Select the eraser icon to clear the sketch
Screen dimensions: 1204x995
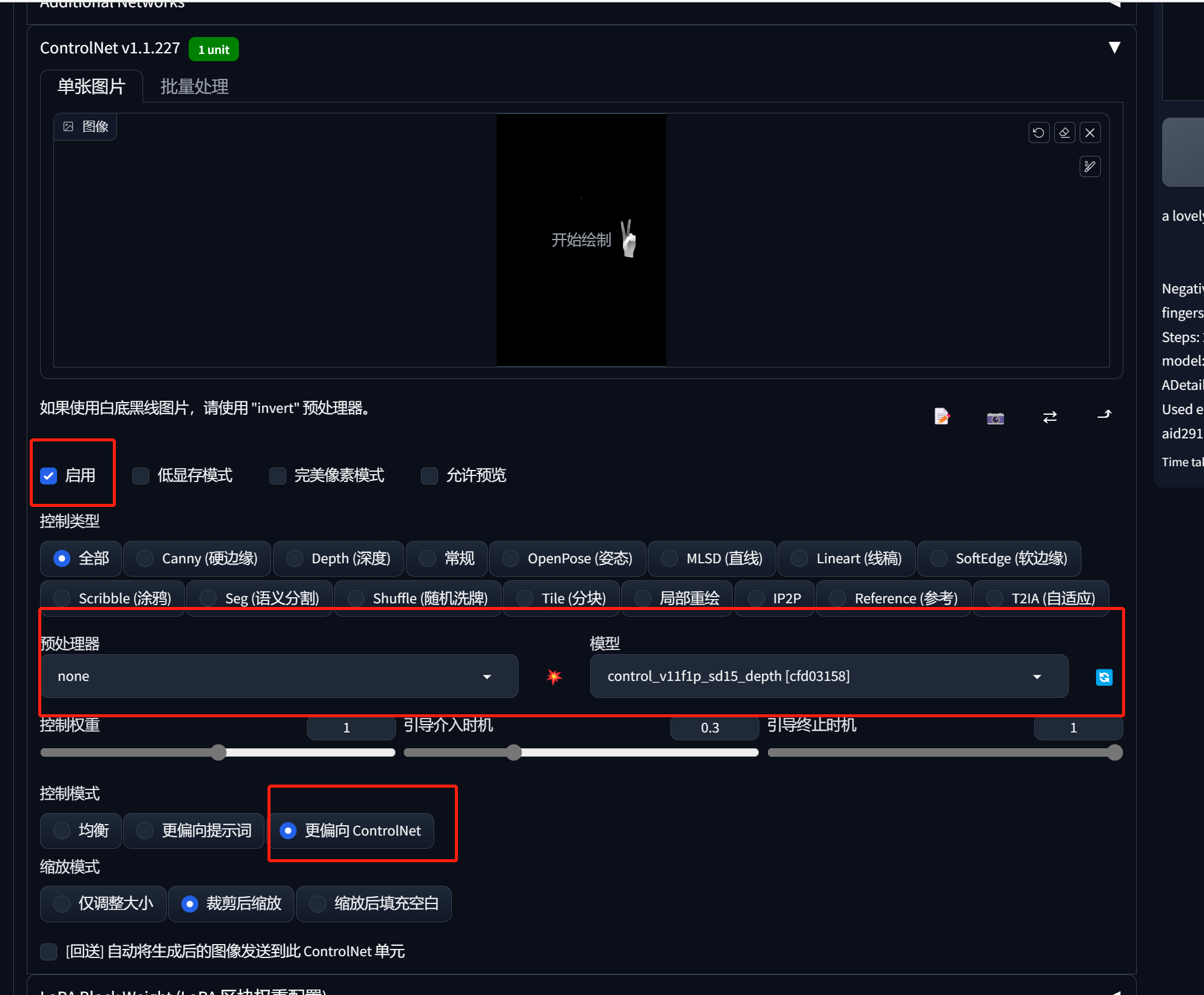coord(1064,132)
